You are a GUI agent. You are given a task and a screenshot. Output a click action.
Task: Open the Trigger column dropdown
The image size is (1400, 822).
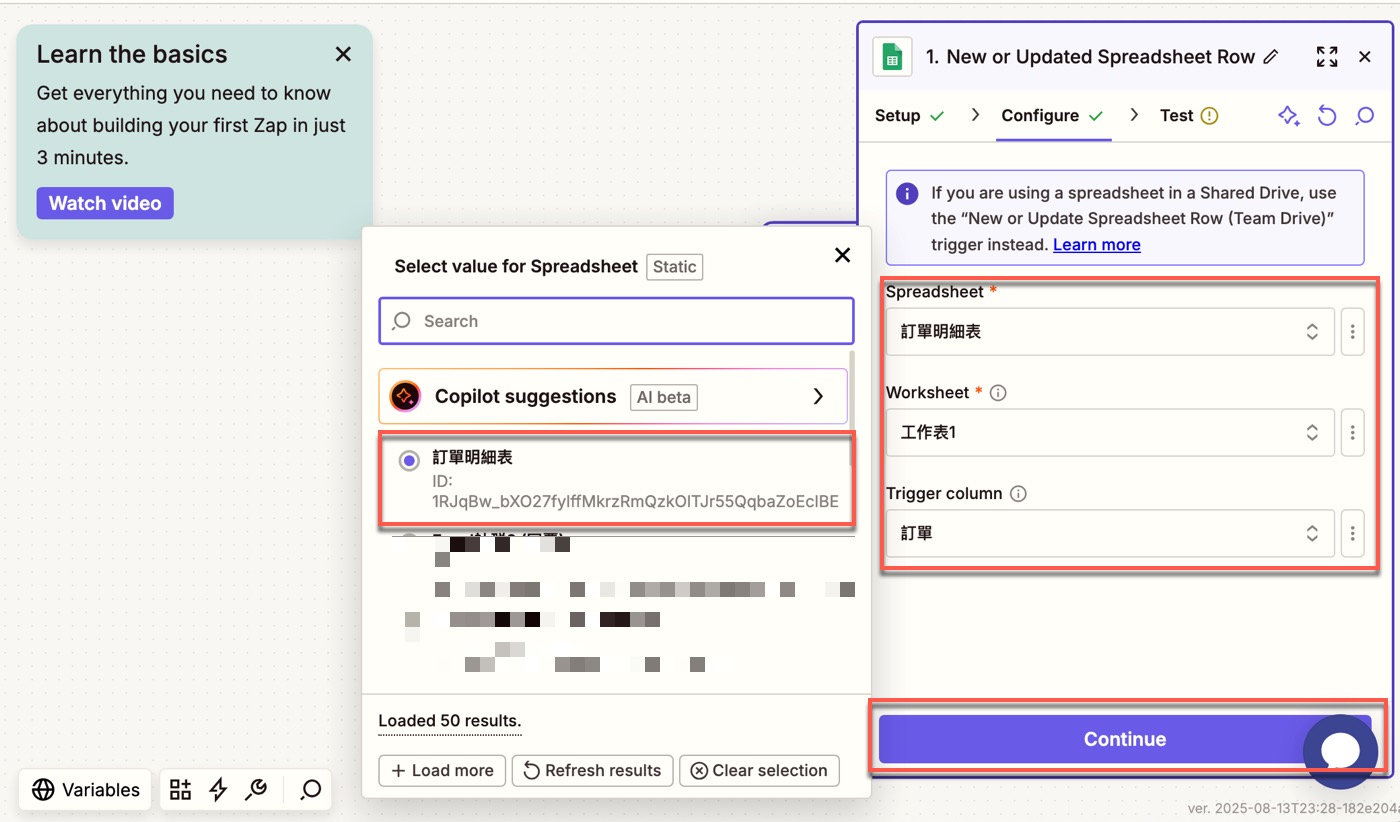1110,534
